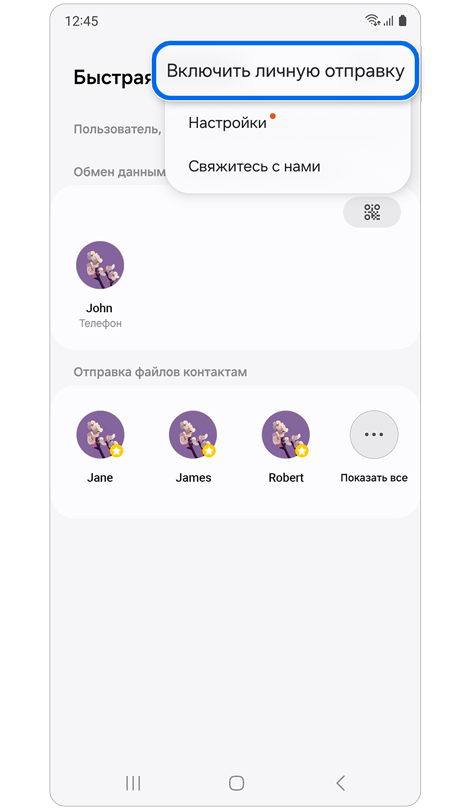Image resolution: width=470 pixels, height=810 pixels.
Task: Tap the 12:45 clock in status bar
Action: [82, 21]
